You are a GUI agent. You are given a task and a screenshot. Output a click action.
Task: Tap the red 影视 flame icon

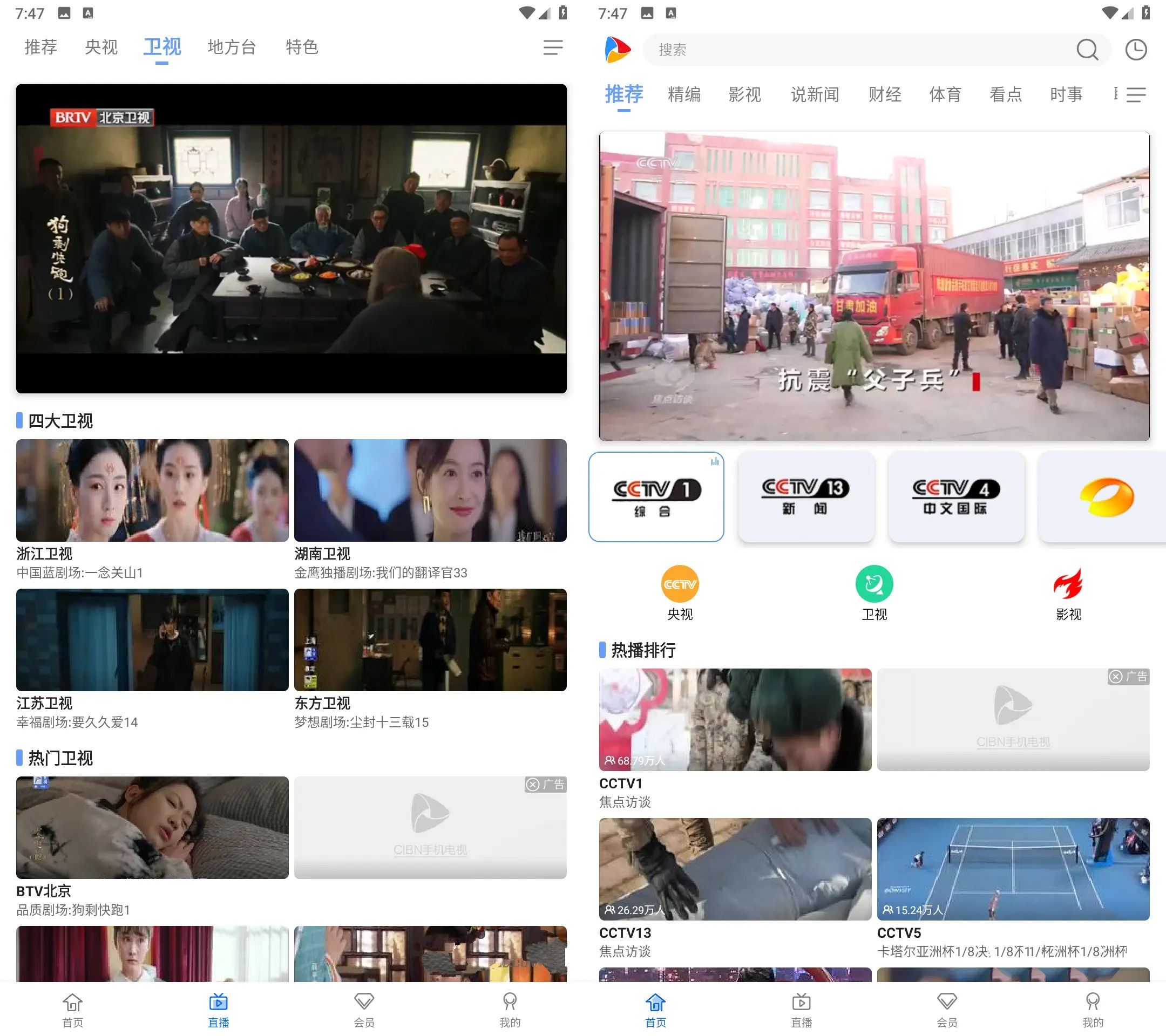1068,584
